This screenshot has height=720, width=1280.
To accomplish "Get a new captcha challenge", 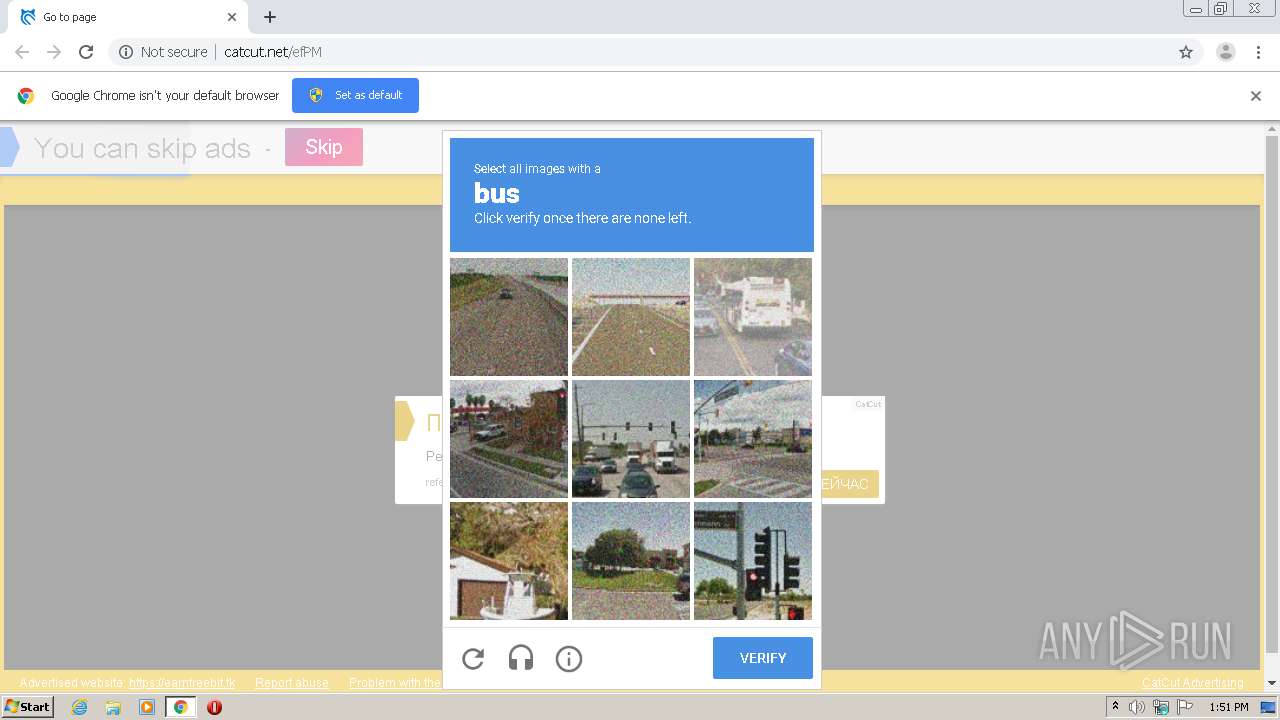I will tap(473, 658).
